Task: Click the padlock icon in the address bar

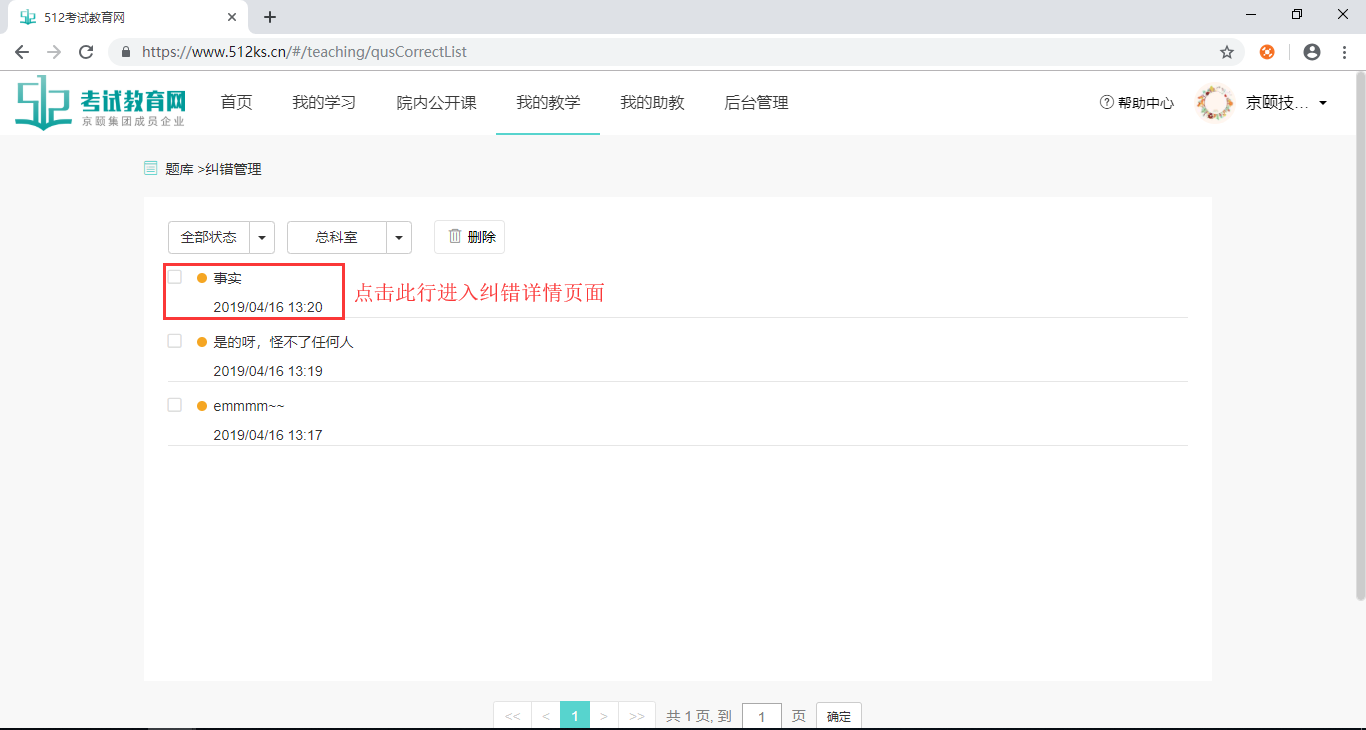Action: pyautogui.click(x=125, y=51)
